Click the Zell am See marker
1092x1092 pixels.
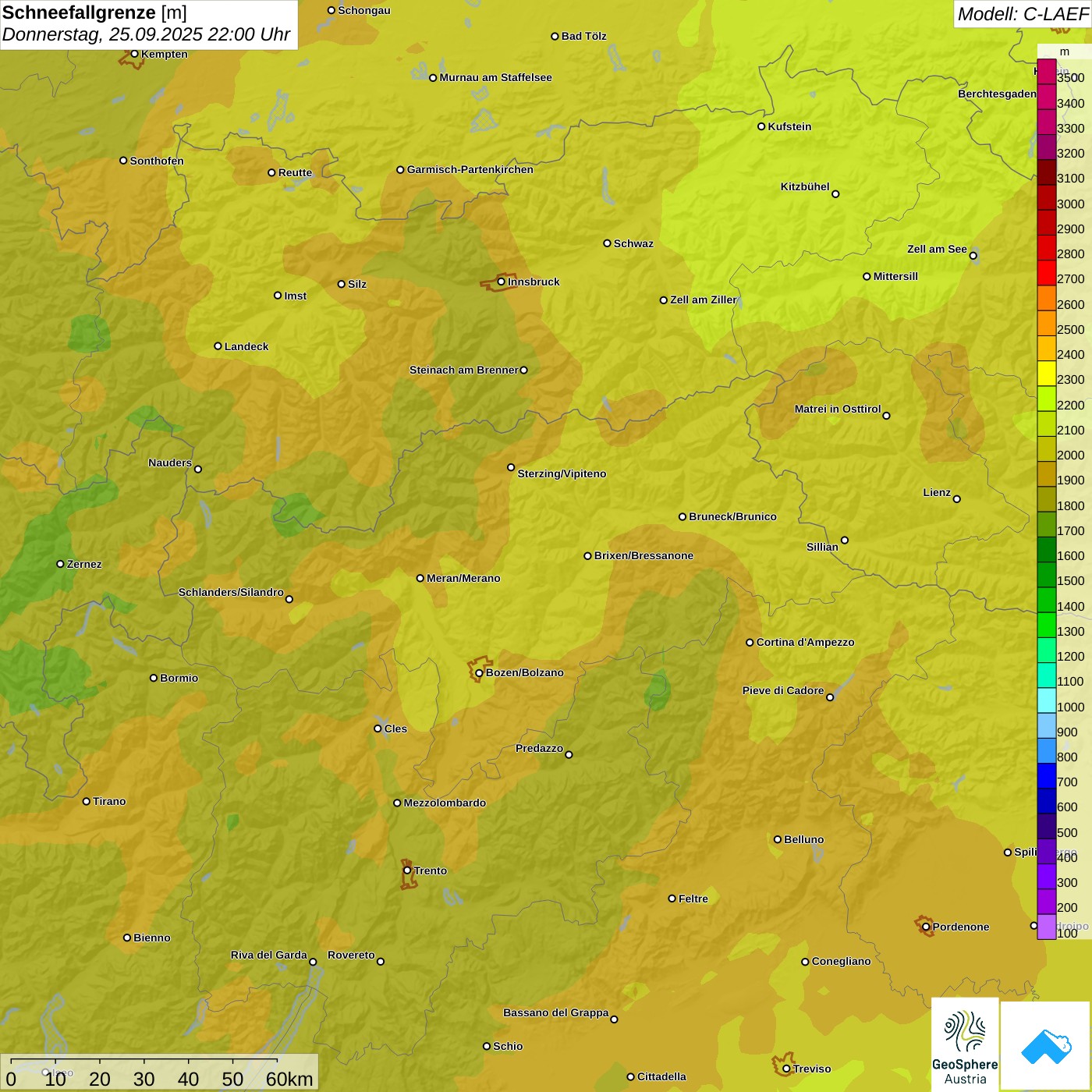(x=973, y=256)
